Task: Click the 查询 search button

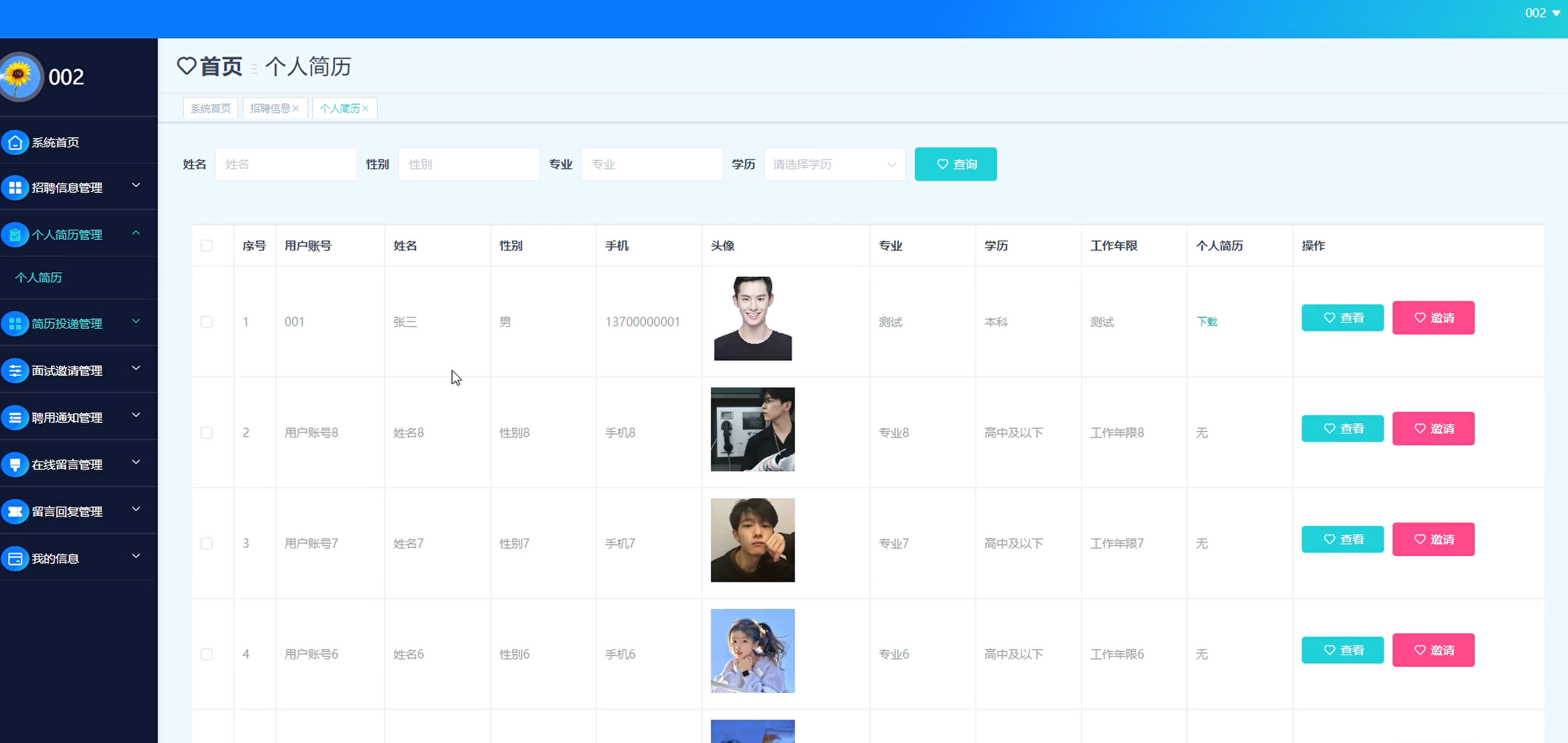Action: [x=956, y=164]
